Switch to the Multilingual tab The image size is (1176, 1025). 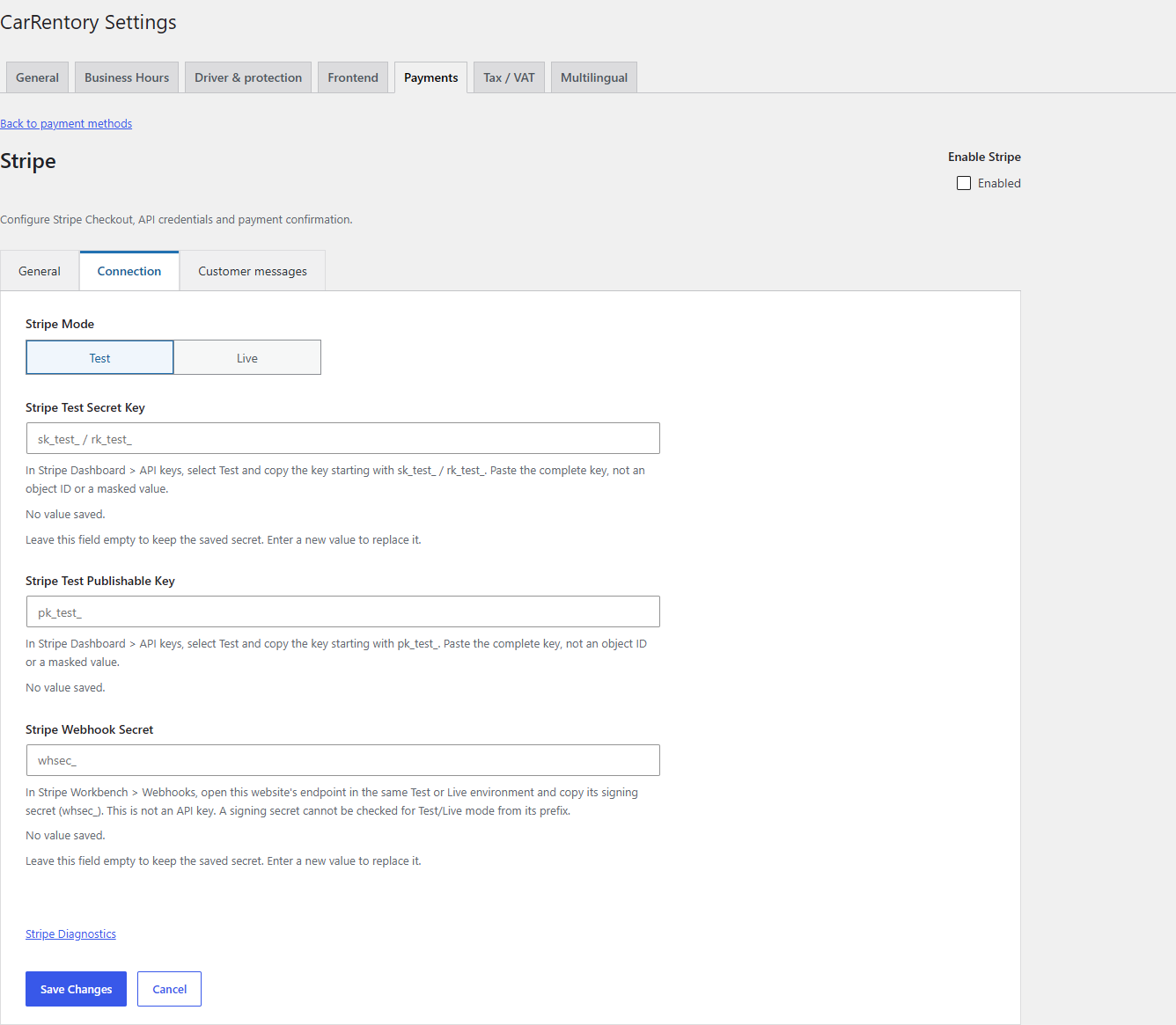(594, 77)
